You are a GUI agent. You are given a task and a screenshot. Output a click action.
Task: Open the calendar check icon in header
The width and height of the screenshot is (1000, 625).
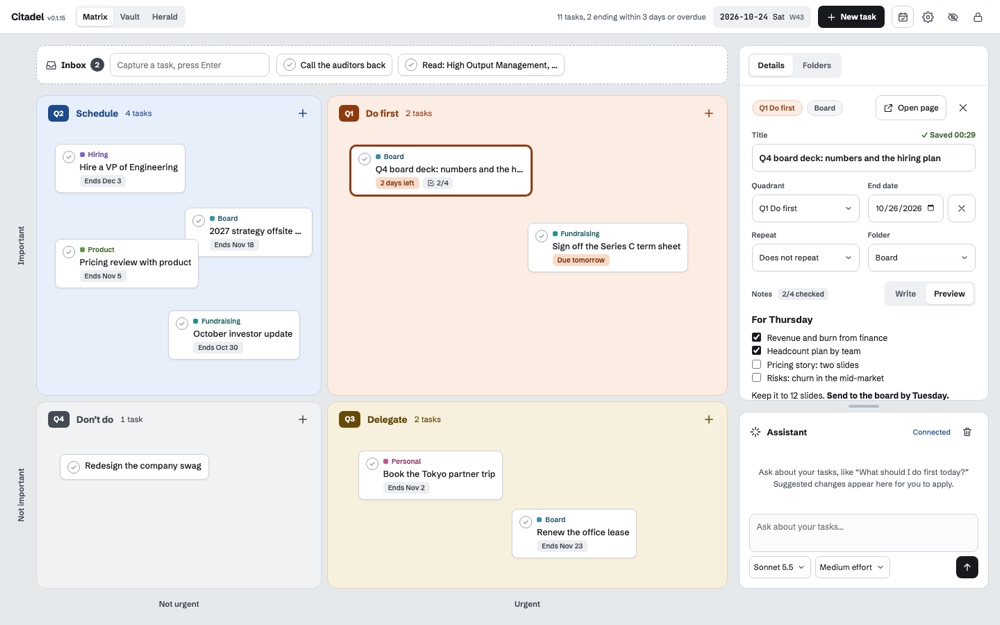(902, 17)
